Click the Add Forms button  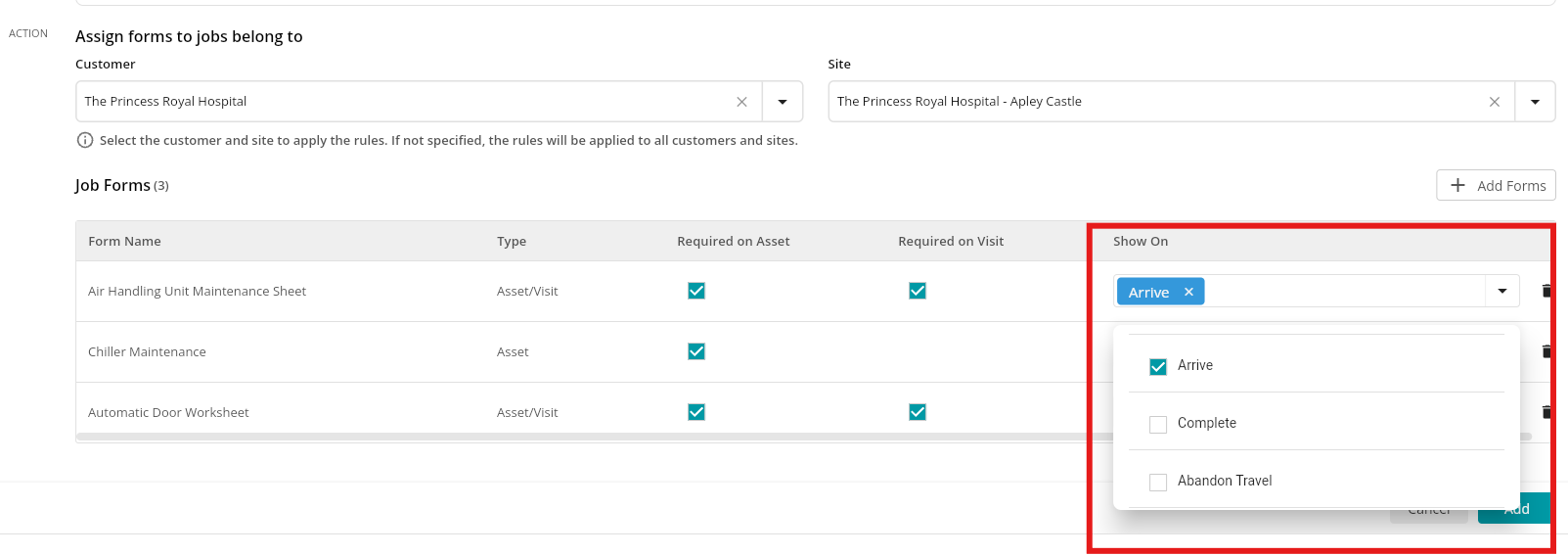pyautogui.click(x=1496, y=185)
